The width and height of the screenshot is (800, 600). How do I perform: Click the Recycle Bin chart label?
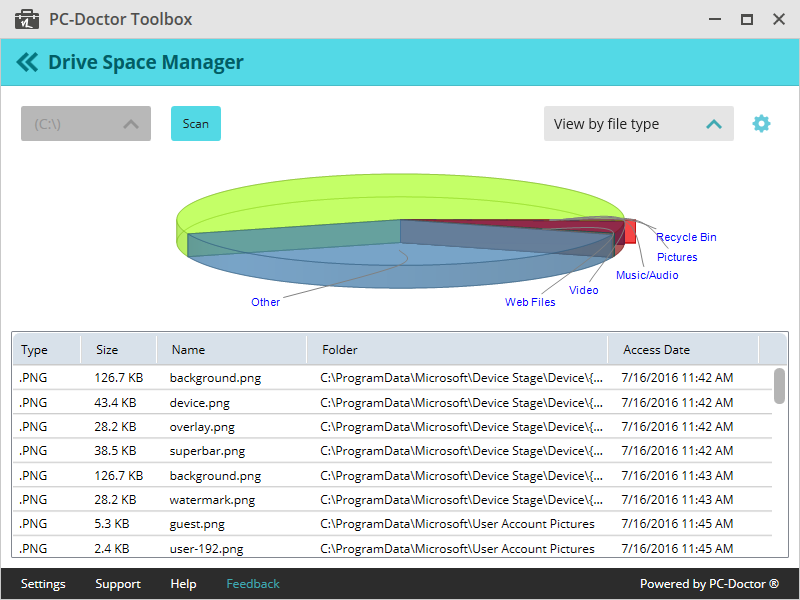[686, 237]
